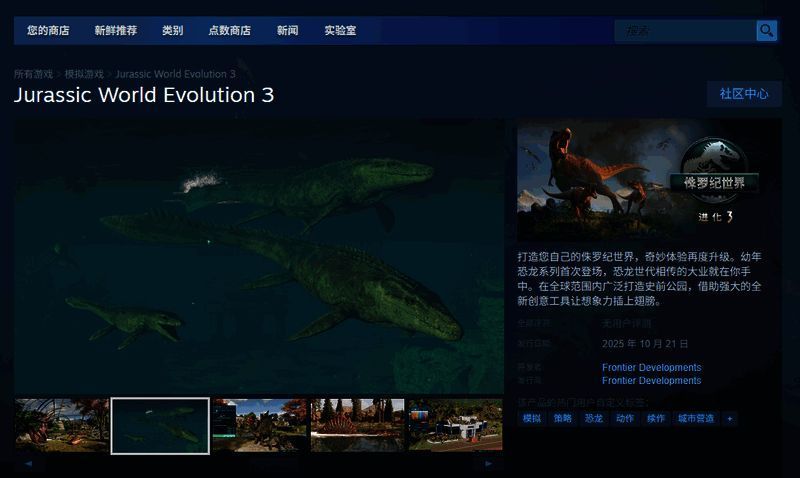Click the 2025 年 10 月 21 日 release date
This screenshot has width=800, height=478.
[645, 344]
